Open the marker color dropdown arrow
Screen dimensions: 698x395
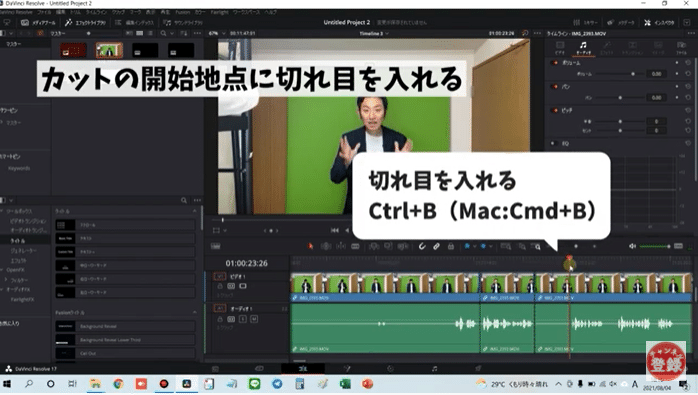coord(491,246)
